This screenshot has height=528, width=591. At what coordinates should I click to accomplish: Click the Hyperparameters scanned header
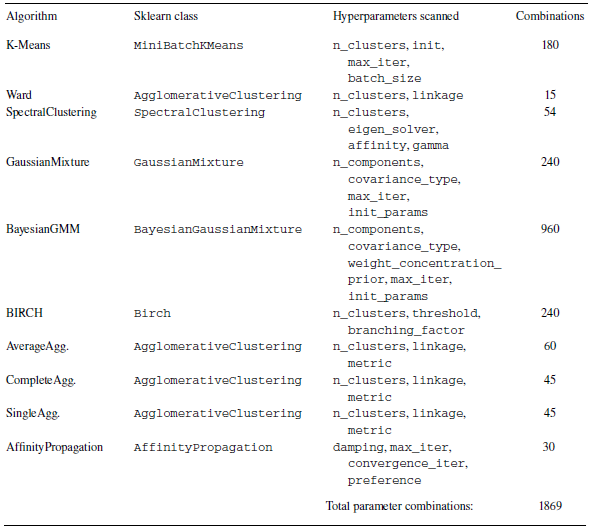396,16
